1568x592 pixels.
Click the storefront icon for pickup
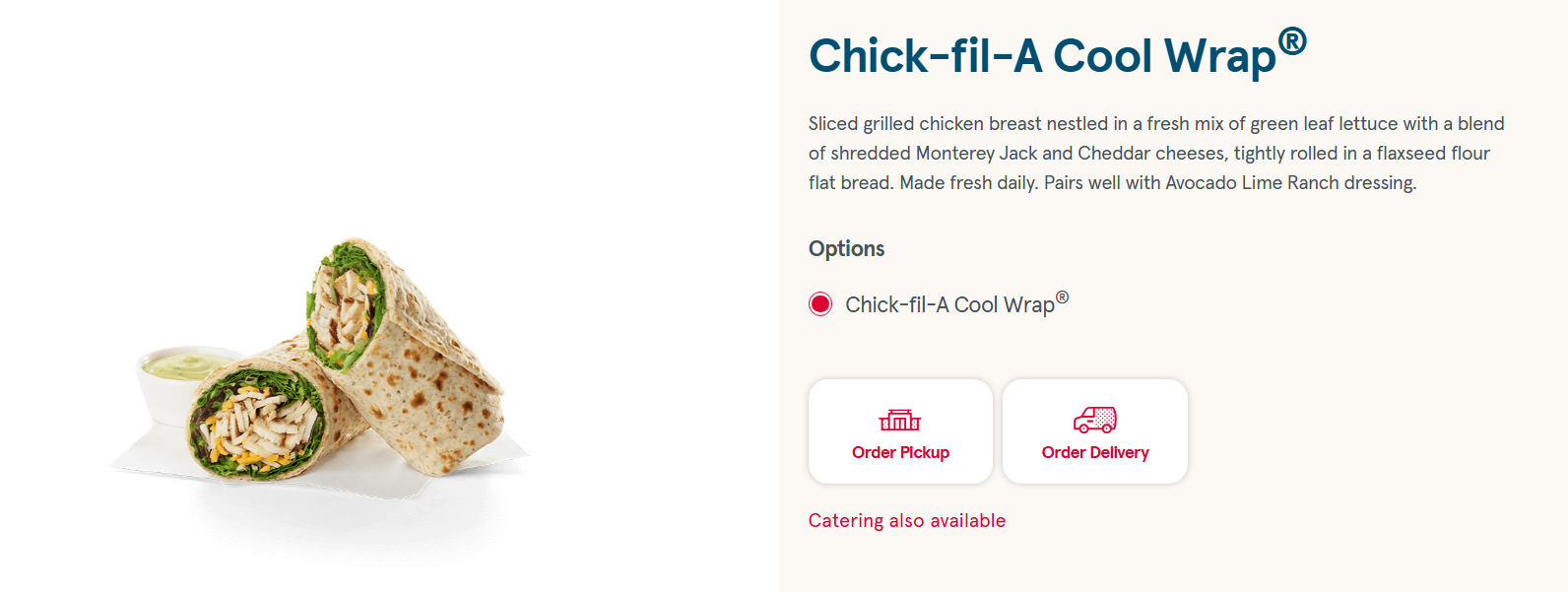899,421
